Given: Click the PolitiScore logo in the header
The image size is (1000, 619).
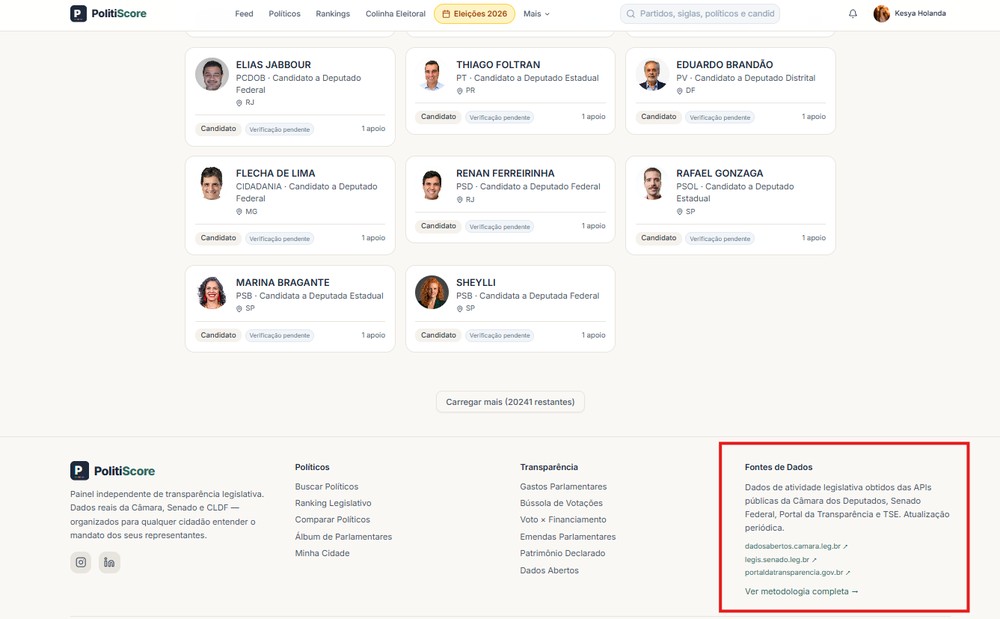Looking at the screenshot, I should pos(108,13).
